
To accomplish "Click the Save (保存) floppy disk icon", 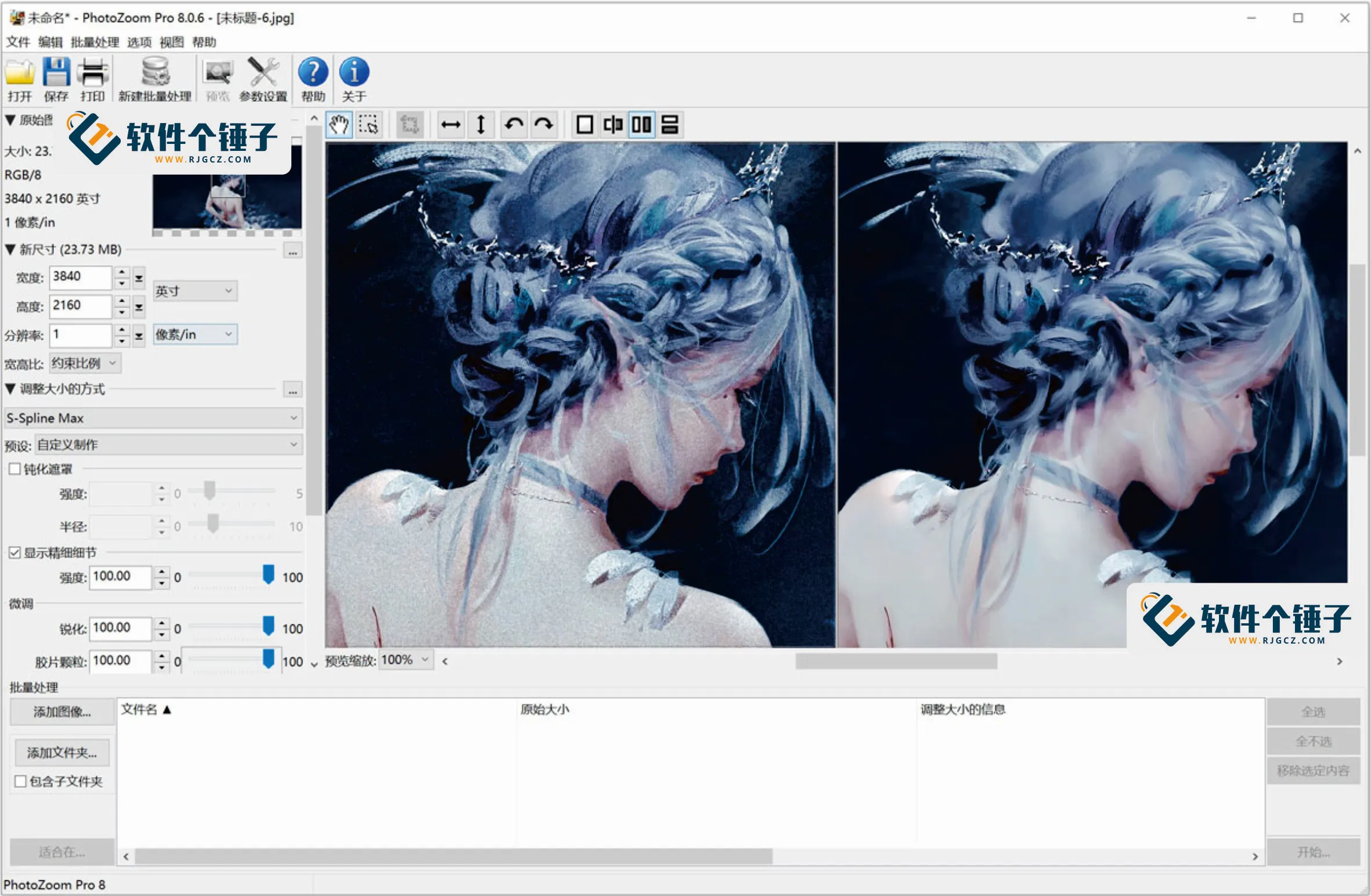I will pyautogui.click(x=56, y=73).
